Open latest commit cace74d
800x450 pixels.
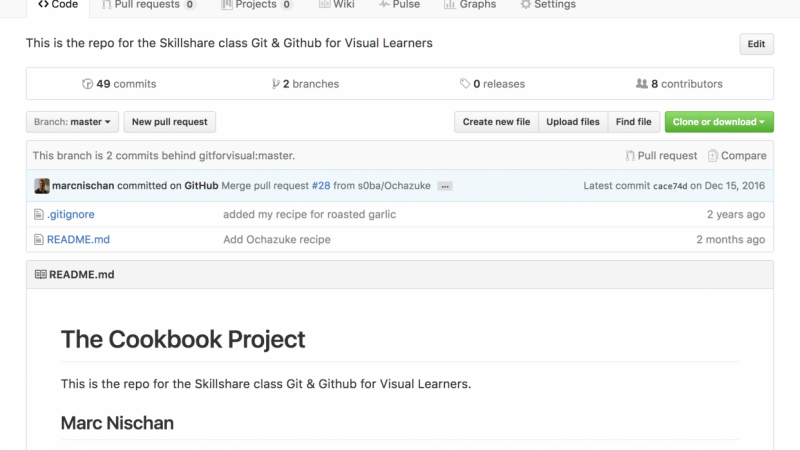tap(670, 186)
